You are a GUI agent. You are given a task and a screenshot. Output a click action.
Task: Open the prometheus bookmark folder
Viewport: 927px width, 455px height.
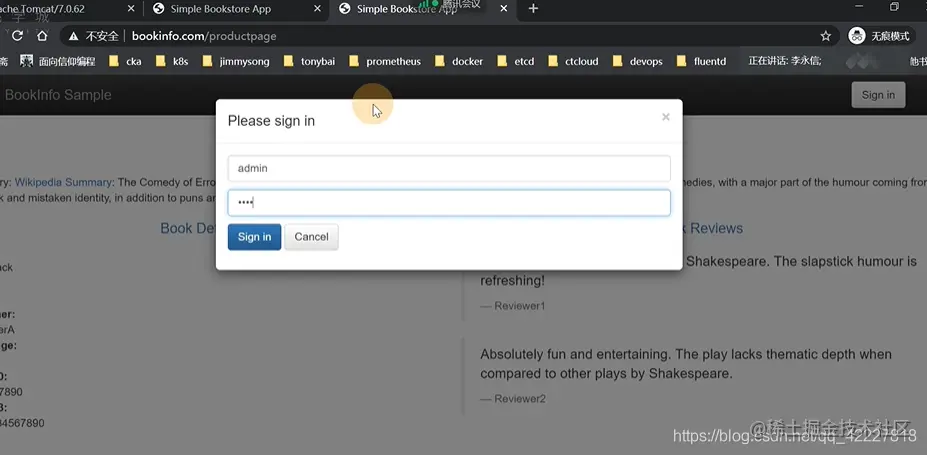click(x=385, y=61)
